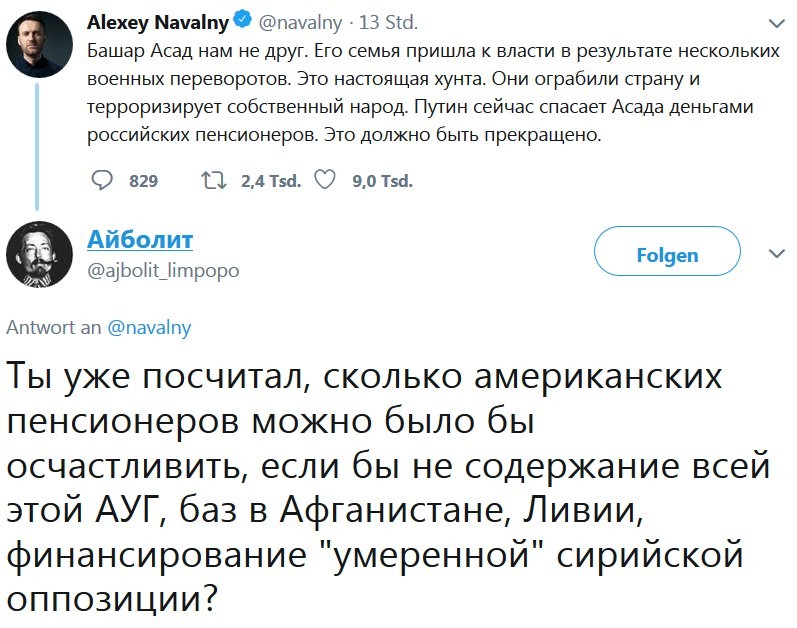797x628 pixels.
Task: Retweet Navalny's tweet using the retweet icon
Action: point(214,180)
